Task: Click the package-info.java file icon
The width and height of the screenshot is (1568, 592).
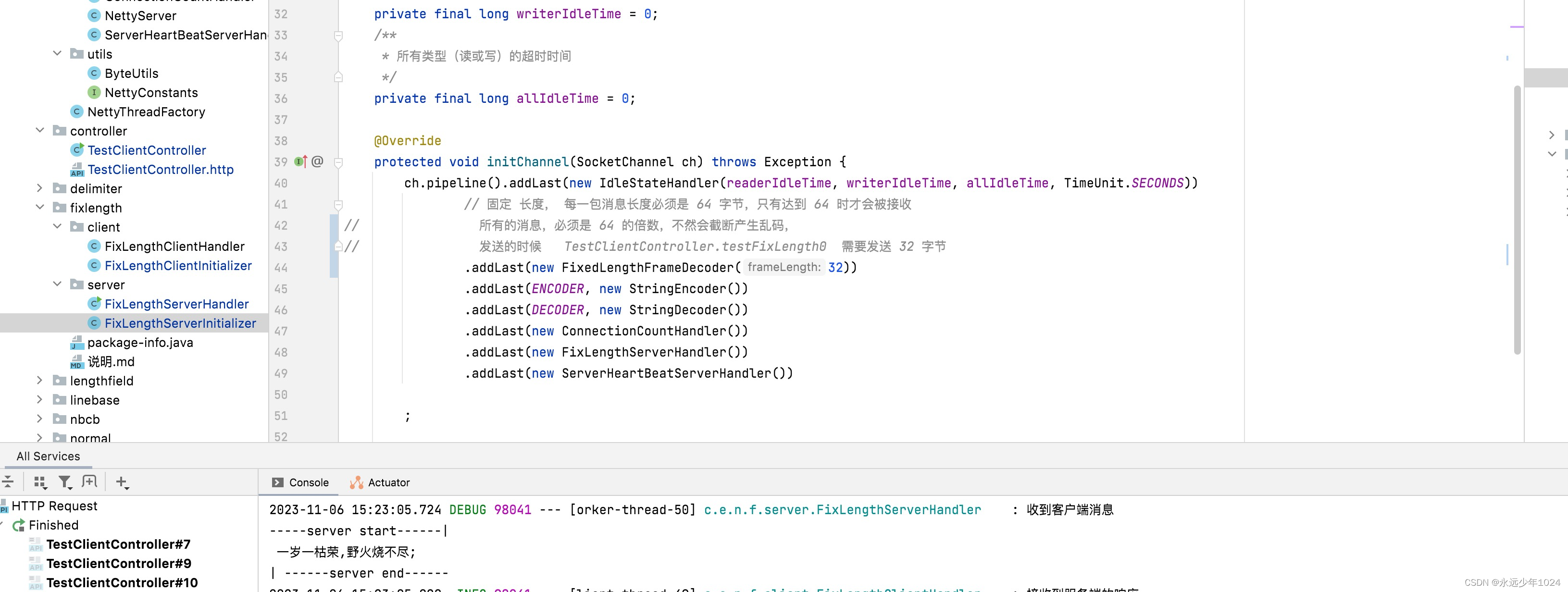Action: 77,343
